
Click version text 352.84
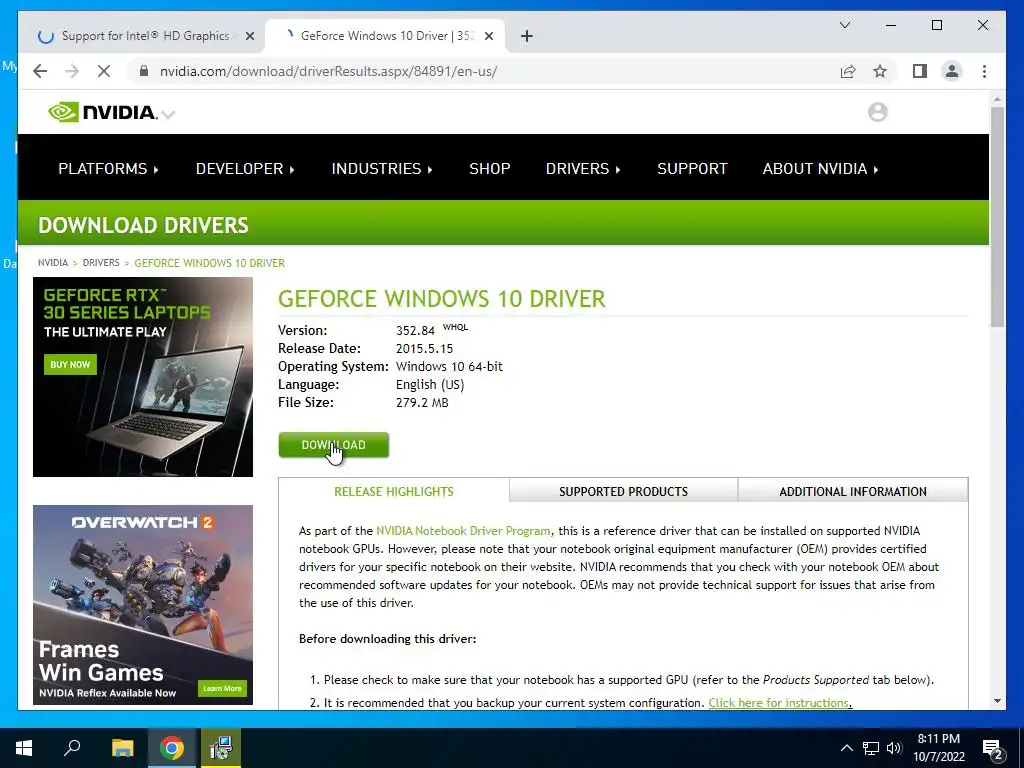415,330
